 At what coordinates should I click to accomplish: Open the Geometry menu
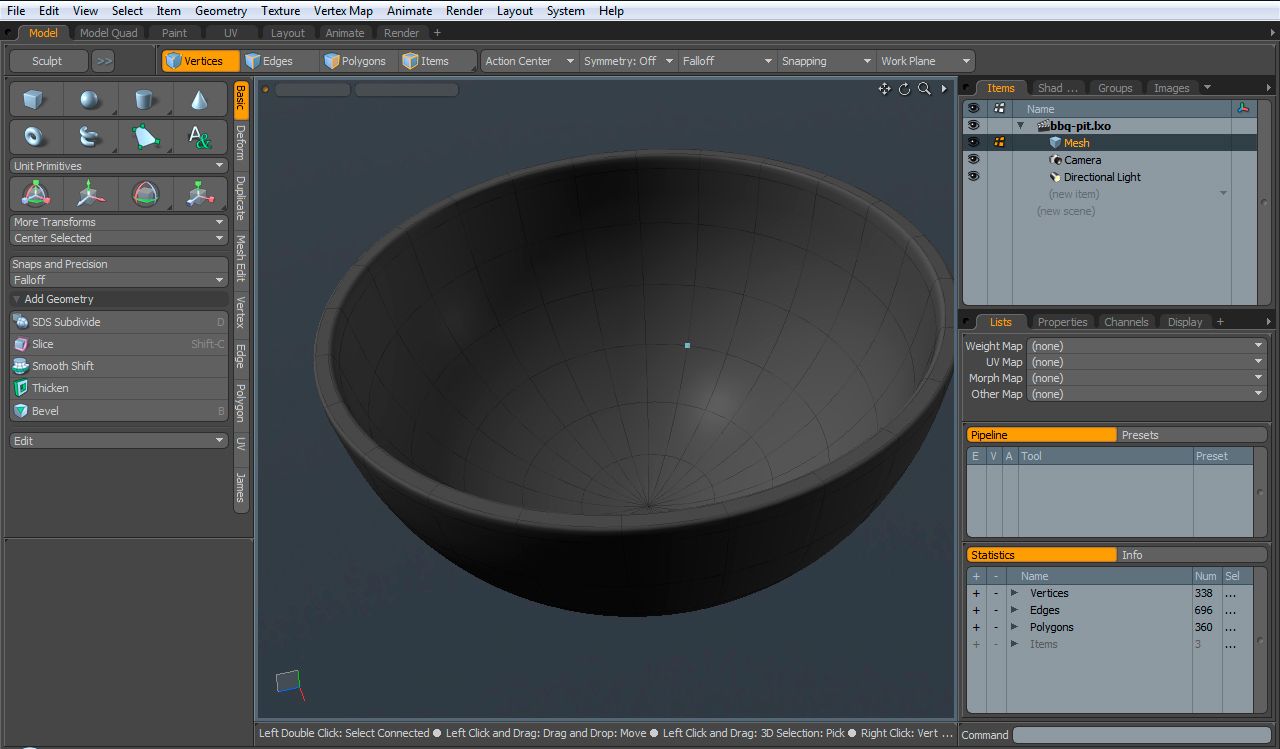pyautogui.click(x=220, y=11)
